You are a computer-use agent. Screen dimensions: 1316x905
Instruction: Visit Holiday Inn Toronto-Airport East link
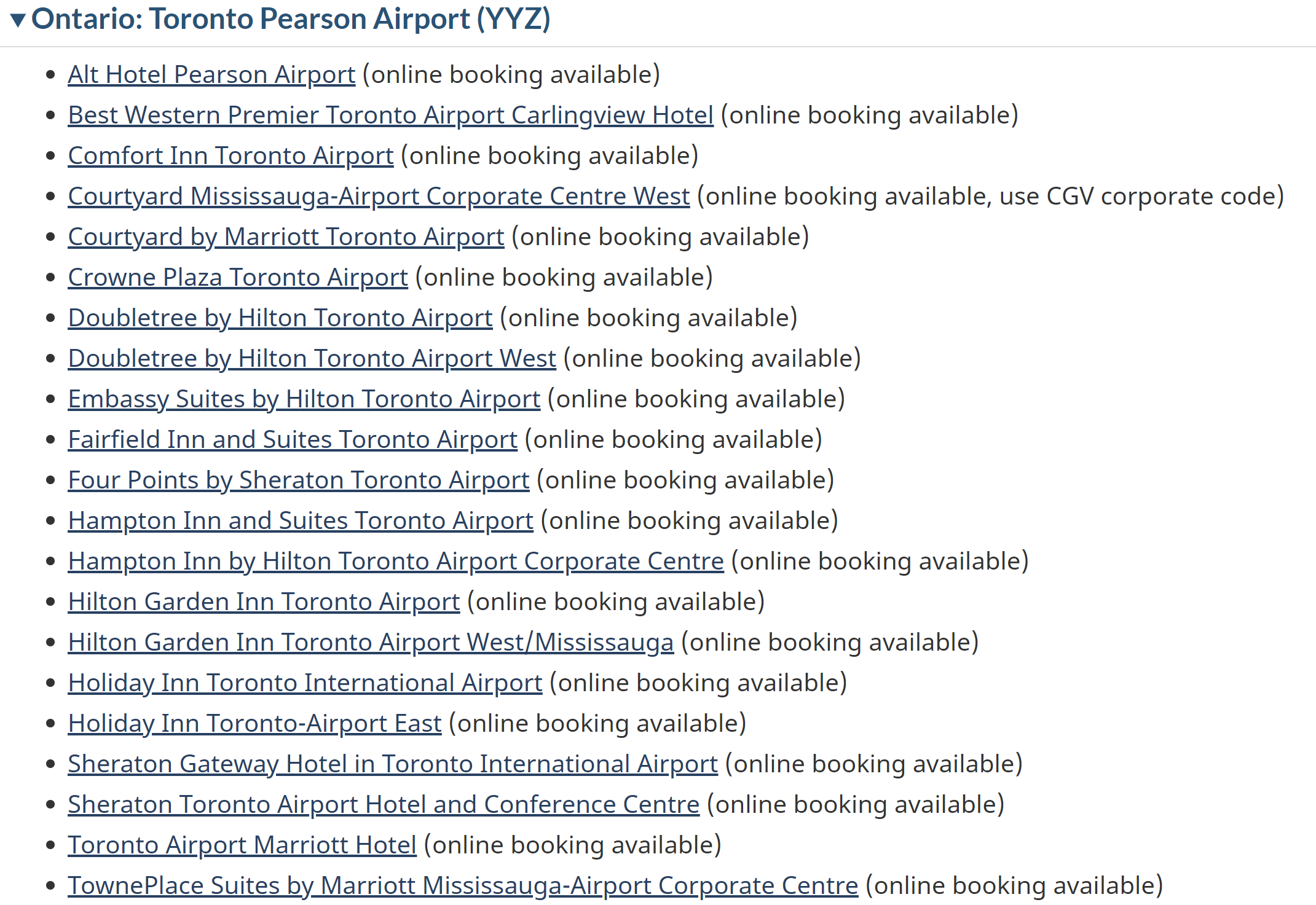(254, 724)
